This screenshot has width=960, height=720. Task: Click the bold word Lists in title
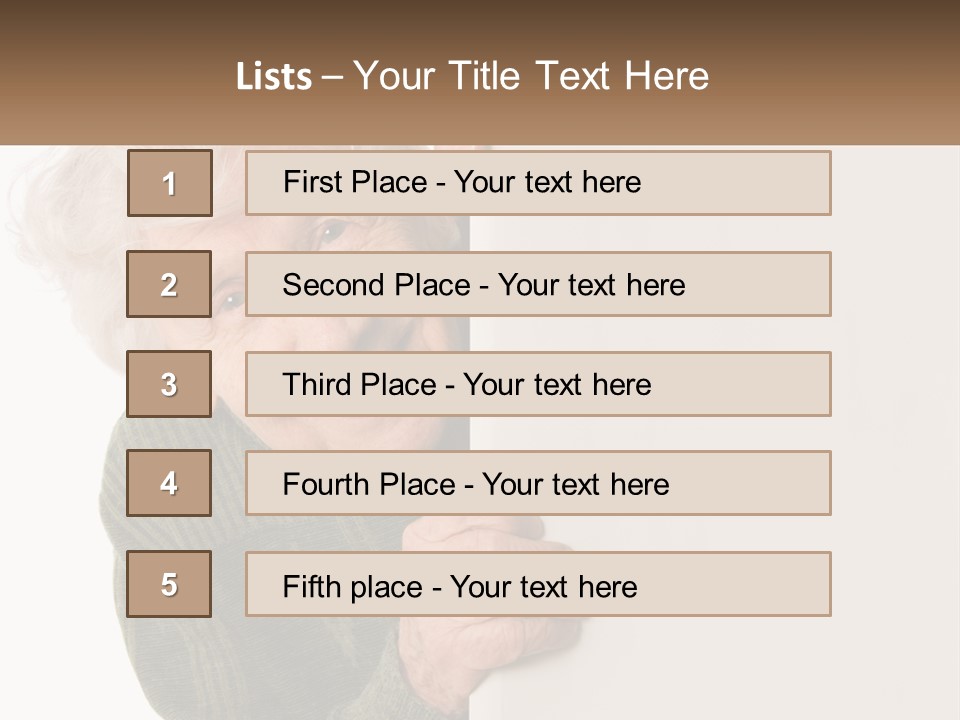coord(274,77)
